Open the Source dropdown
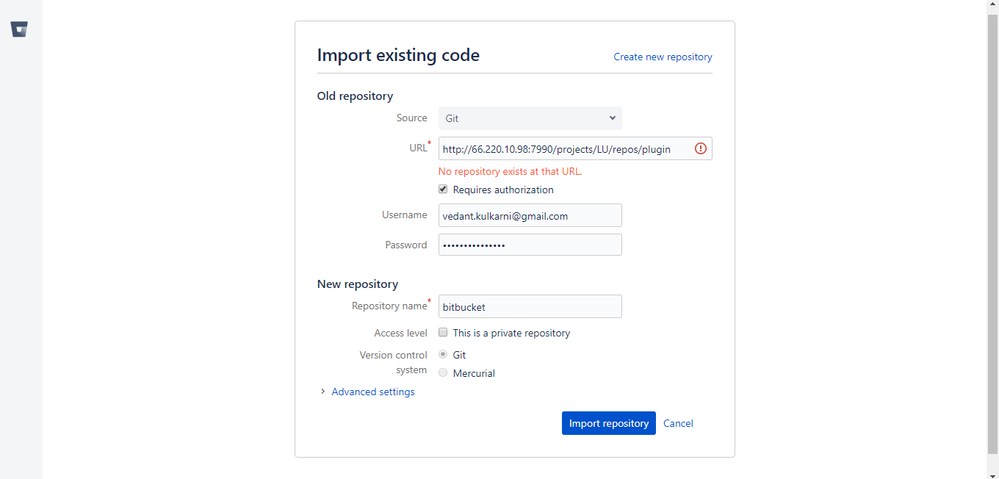 [x=530, y=118]
